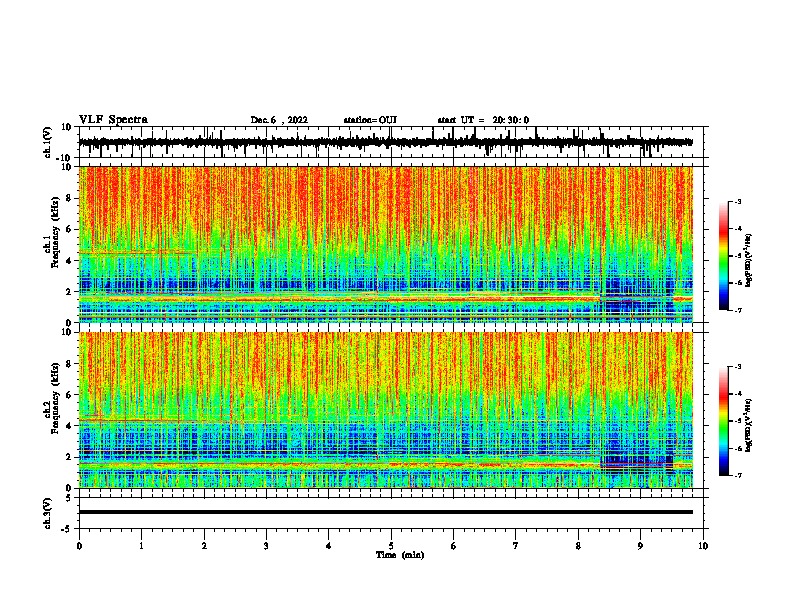Click the "2" minute tick on time axis
The height and width of the screenshot is (612, 792).
click(x=204, y=545)
